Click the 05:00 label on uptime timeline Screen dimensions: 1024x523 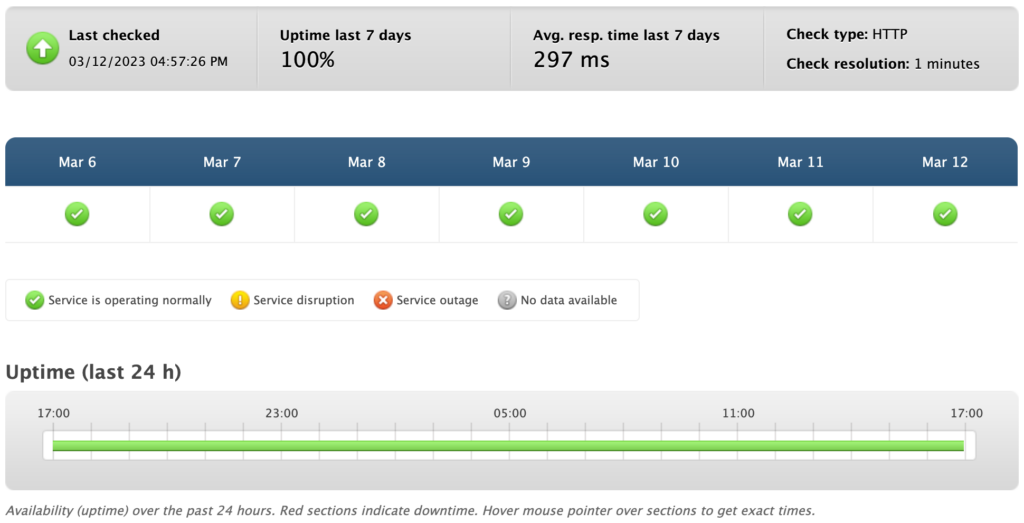click(x=510, y=413)
